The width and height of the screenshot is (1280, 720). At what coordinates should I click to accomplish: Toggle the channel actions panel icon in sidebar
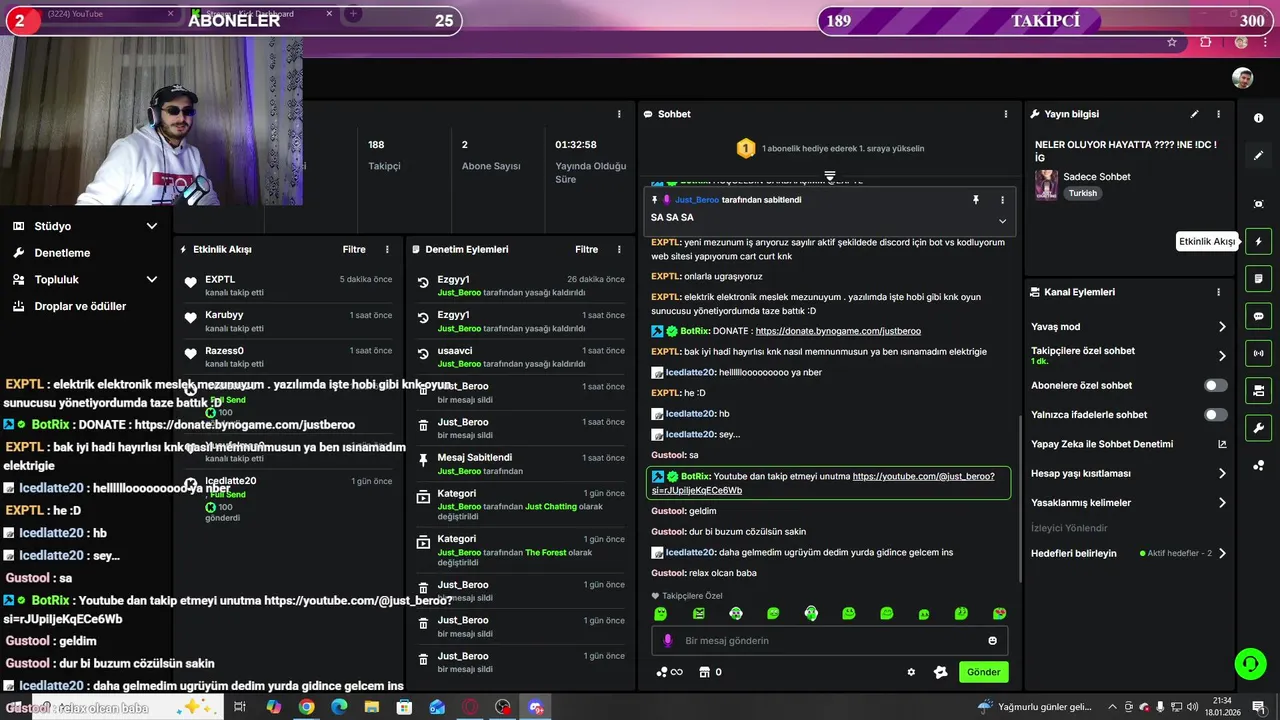click(1258, 390)
